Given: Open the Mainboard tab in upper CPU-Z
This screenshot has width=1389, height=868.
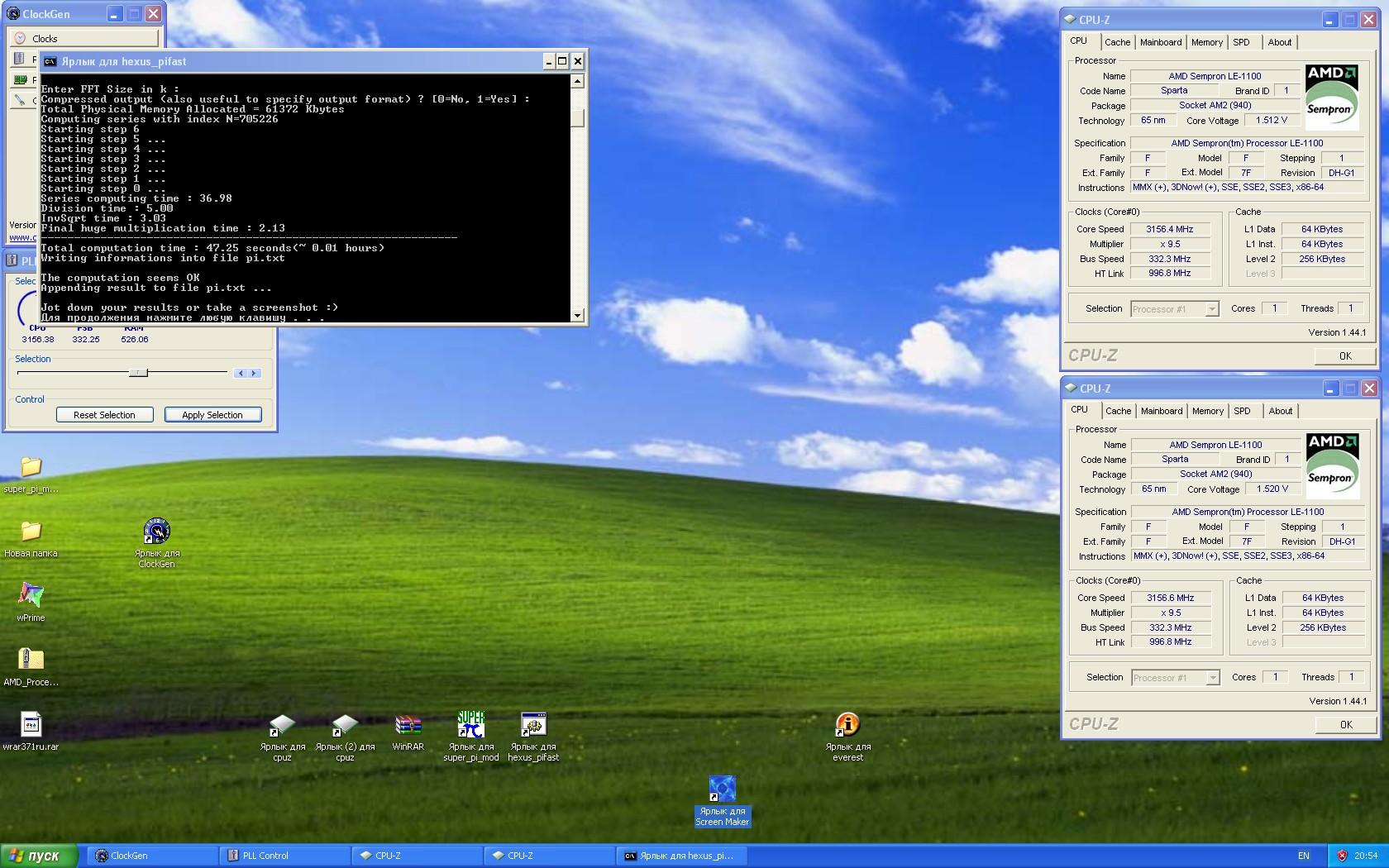Looking at the screenshot, I should (1161, 42).
